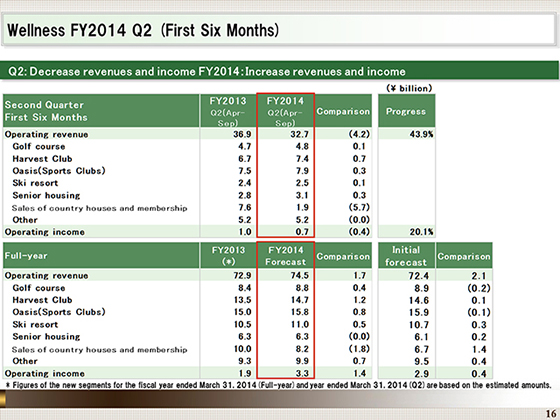Click "Ski resort" label in the Full-year table
This screenshot has height=420, width=560.
35,325
